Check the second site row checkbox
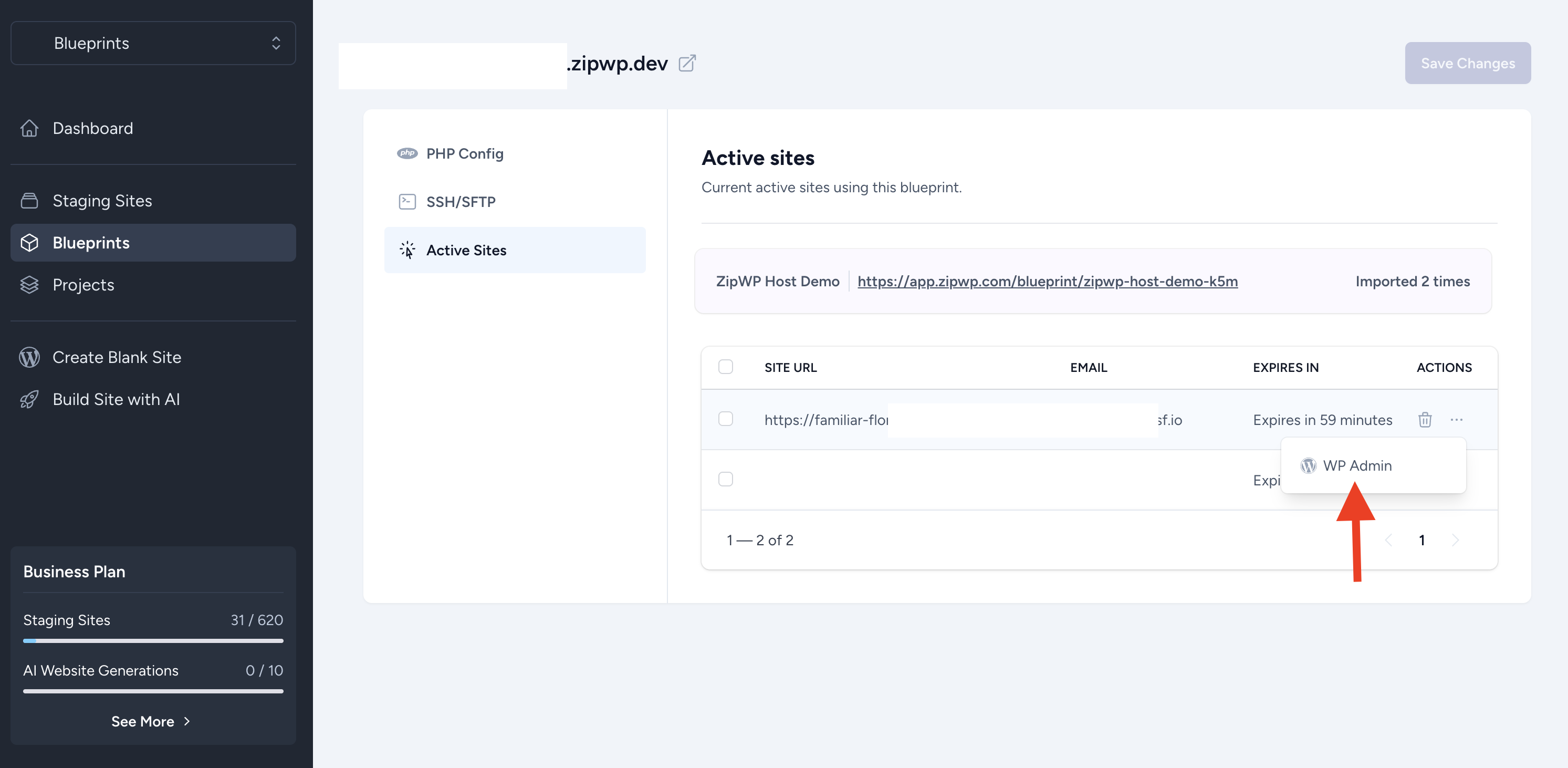Viewport: 1568px width, 768px height. 725,479
